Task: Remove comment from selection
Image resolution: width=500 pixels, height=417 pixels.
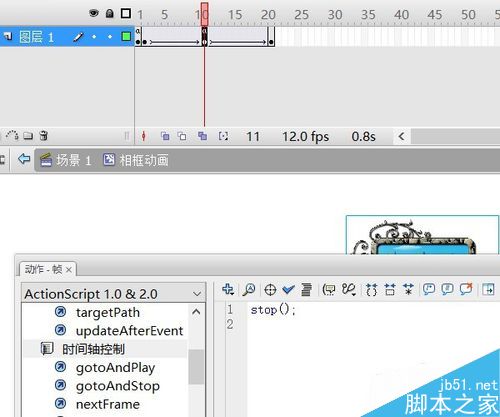Action: tap(466, 289)
